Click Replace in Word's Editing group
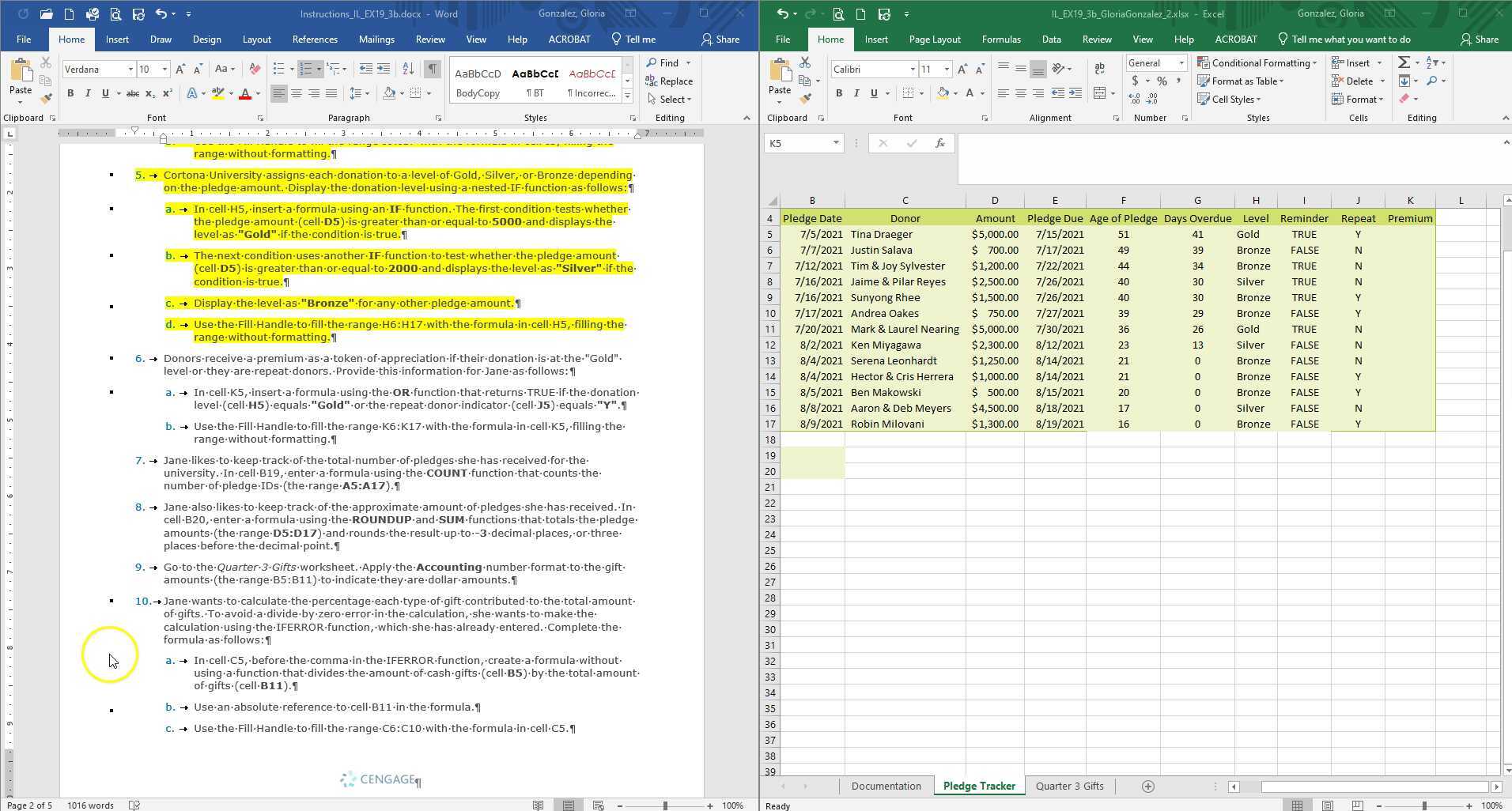 [676, 81]
